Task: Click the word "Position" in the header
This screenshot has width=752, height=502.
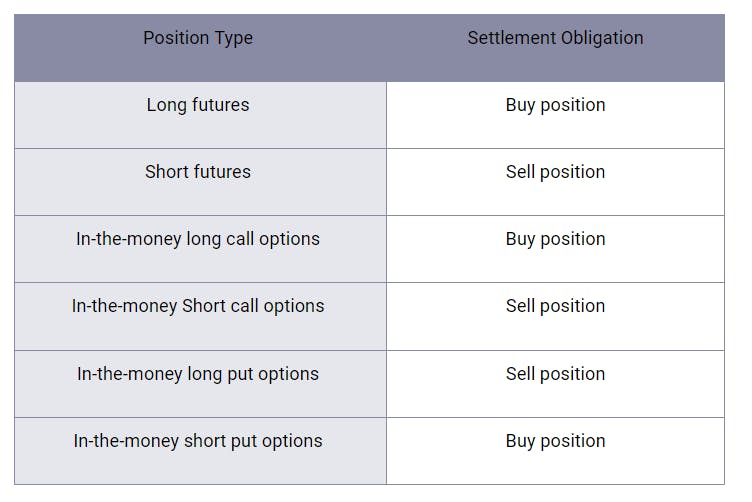Action: [x=176, y=39]
